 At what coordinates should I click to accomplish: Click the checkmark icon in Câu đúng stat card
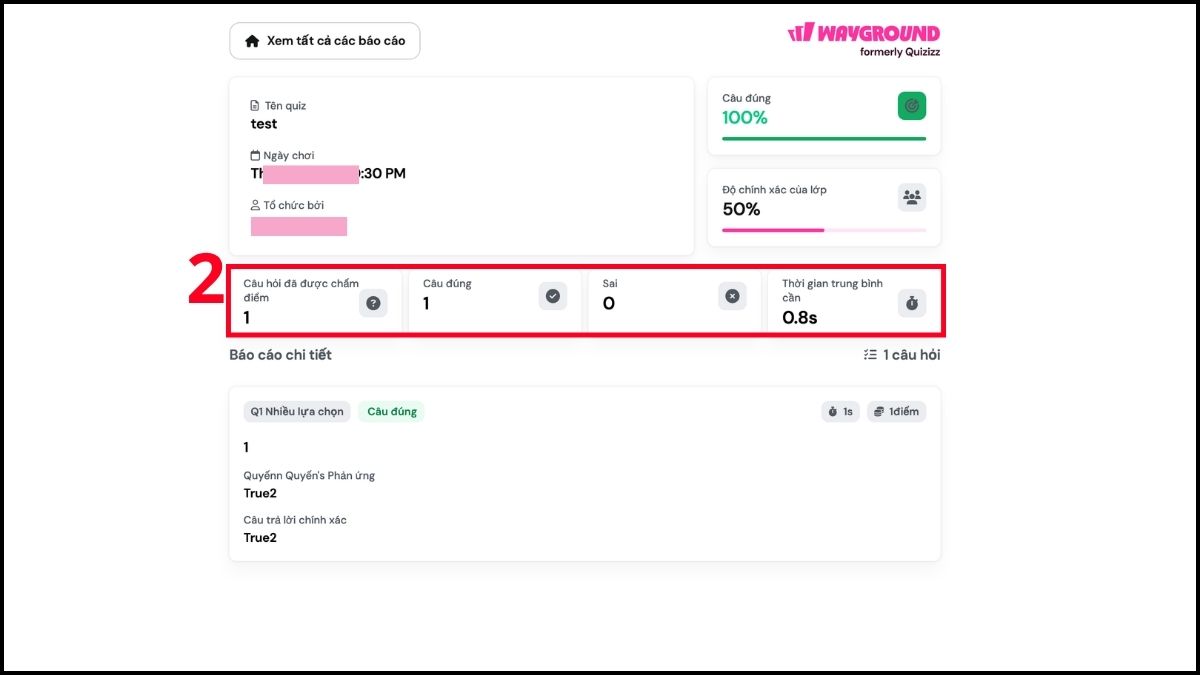click(553, 296)
